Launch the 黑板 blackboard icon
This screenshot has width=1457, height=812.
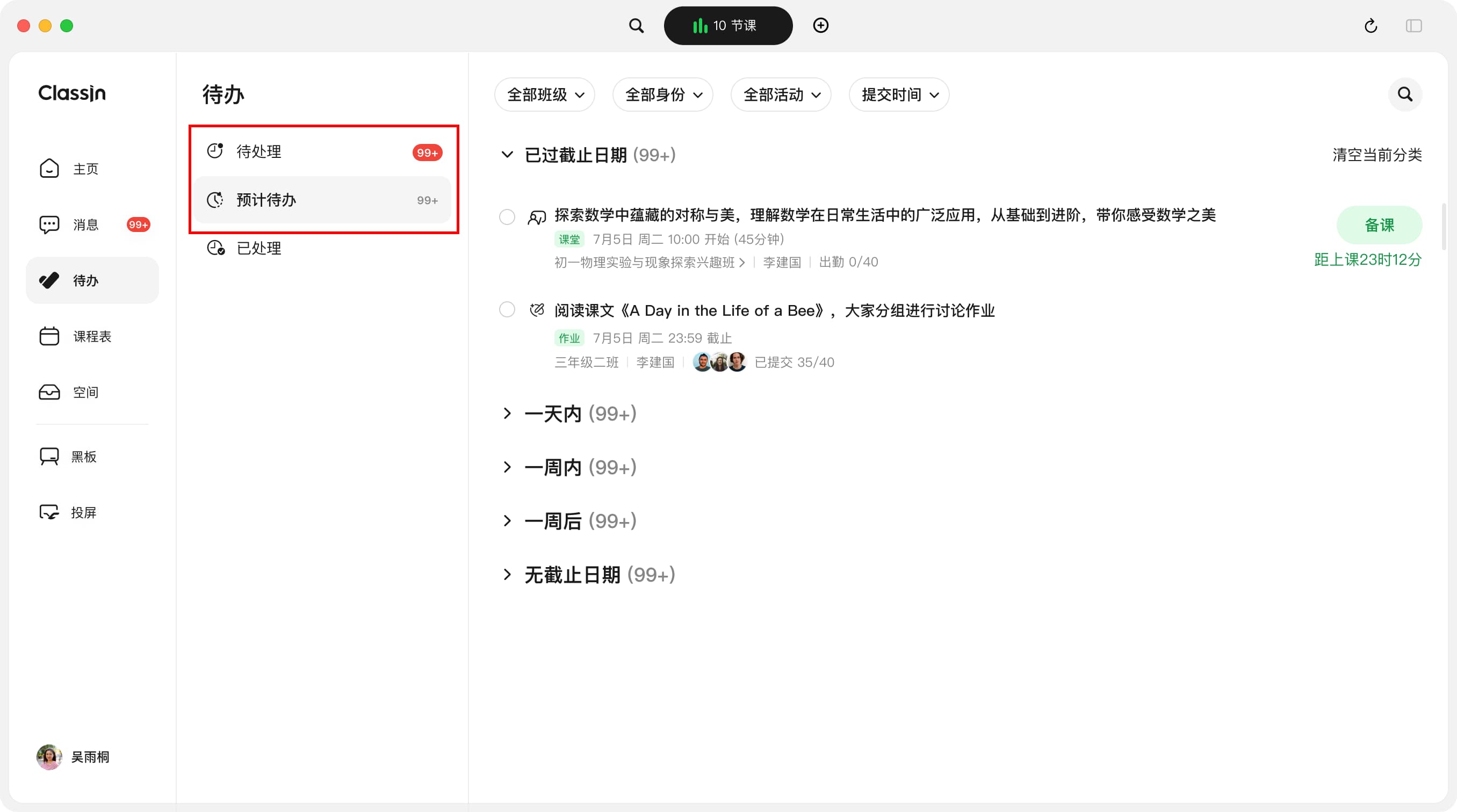49,456
